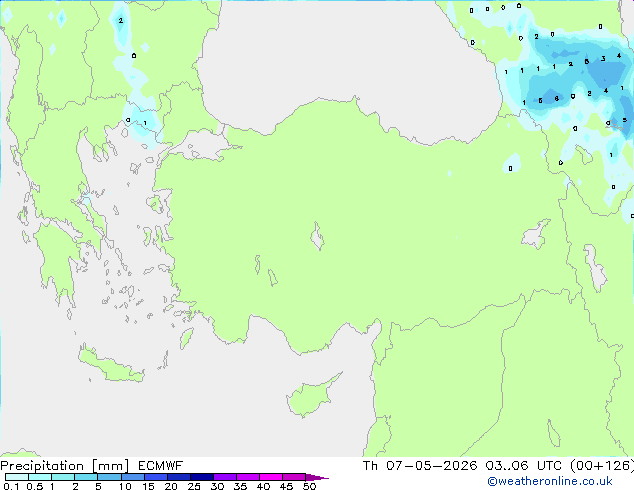Click the 5 to 10 mm legend swatch
Screen dimensions: 634x490
[x=110, y=477]
